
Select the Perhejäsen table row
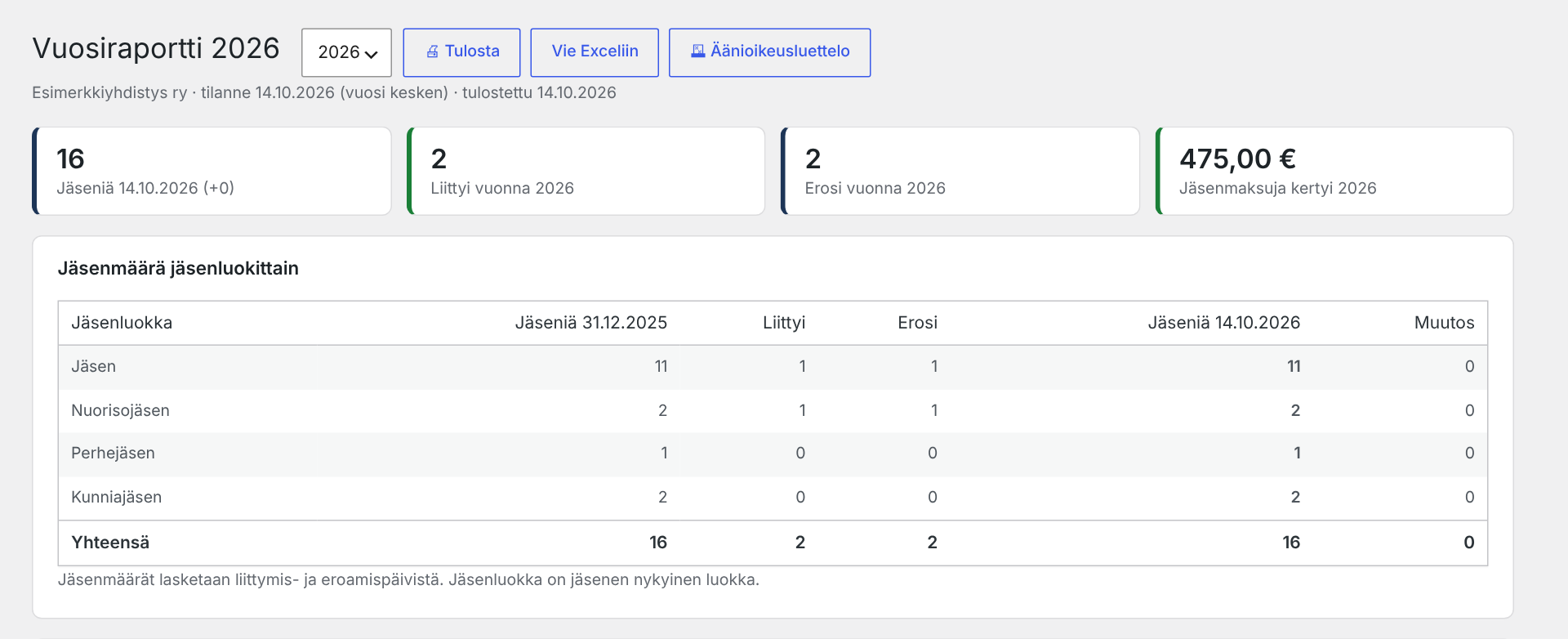pyautogui.click(x=773, y=454)
